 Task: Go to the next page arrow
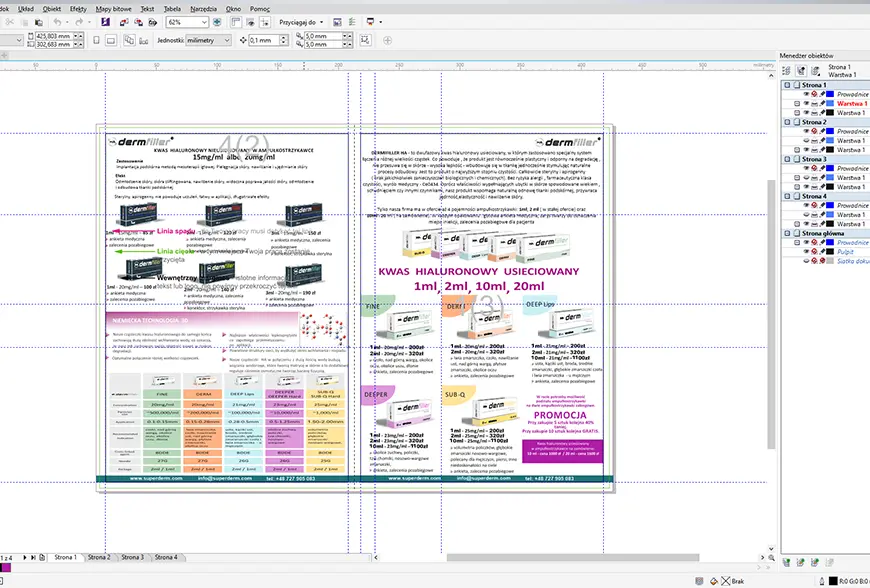[24, 557]
